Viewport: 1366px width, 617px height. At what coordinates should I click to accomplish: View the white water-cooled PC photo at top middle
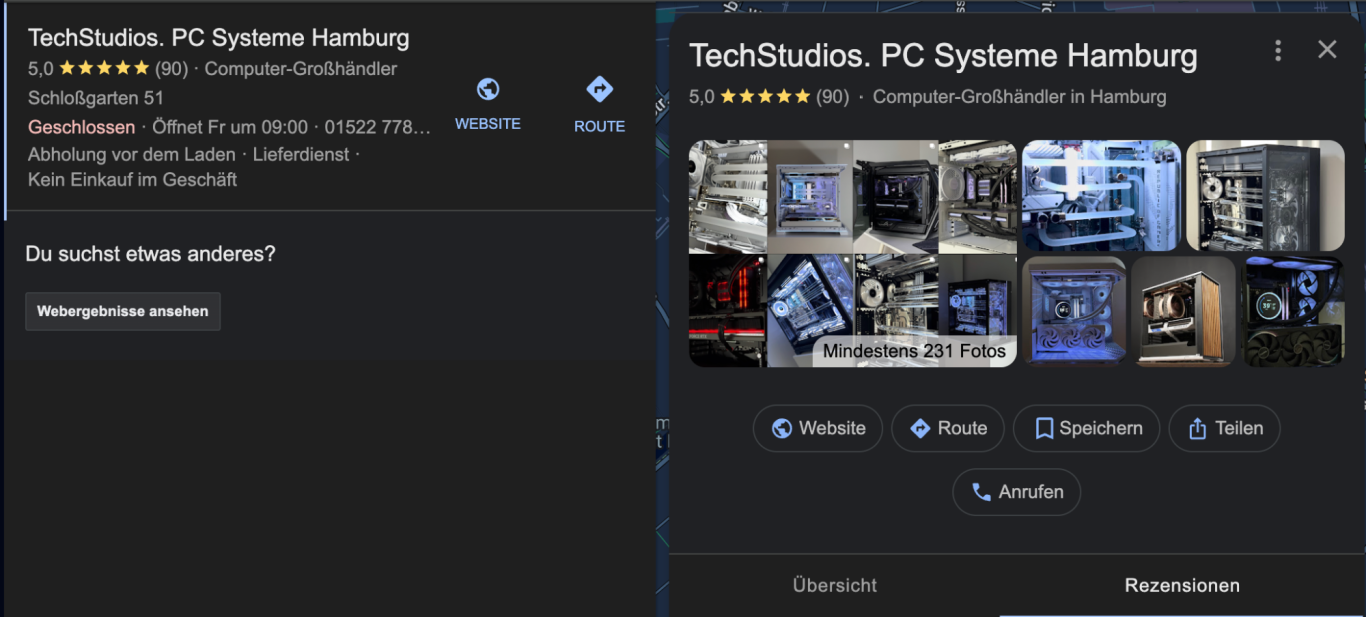(1101, 195)
